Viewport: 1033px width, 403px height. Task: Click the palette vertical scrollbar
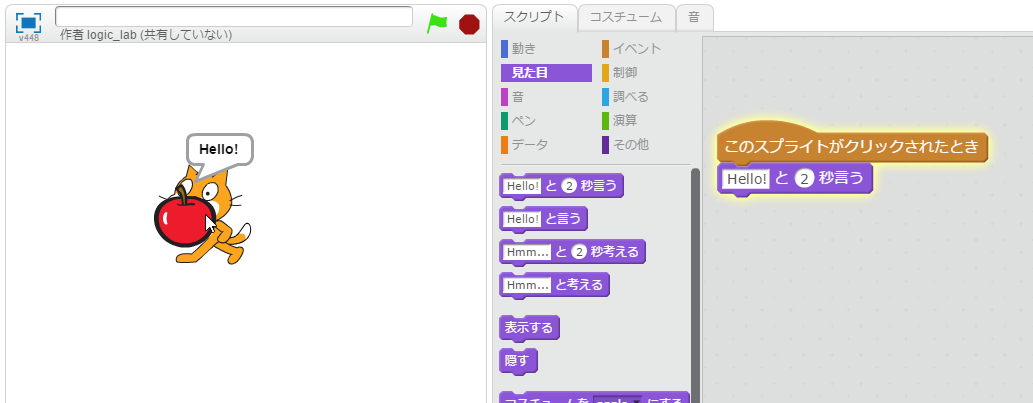pos(695,283)
